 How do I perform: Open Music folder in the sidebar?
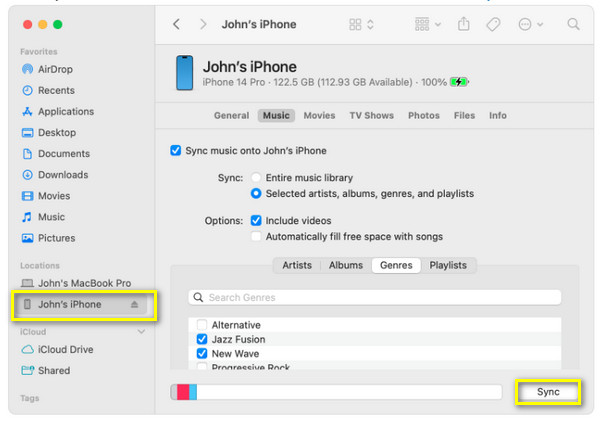point(43,217)
